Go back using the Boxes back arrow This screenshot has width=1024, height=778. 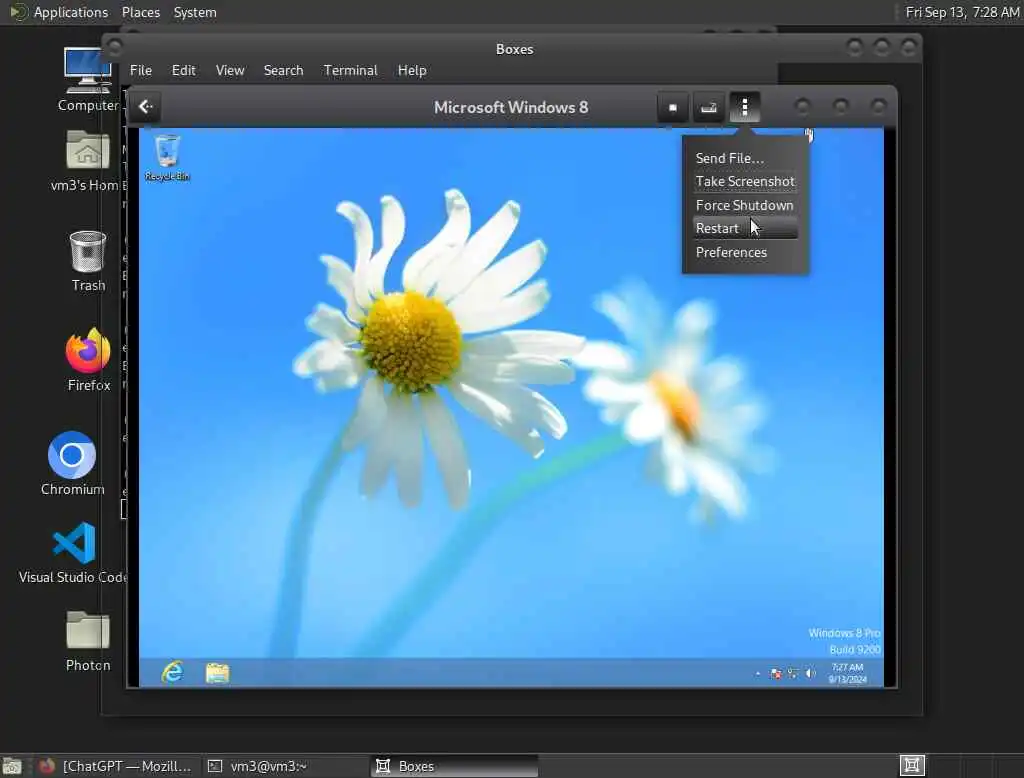coord(146,106)
